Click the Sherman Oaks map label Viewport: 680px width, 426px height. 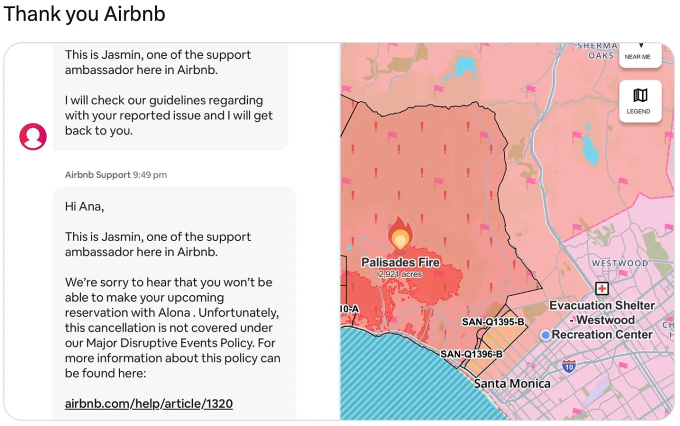pyautogui.click(x=598, y=50)
